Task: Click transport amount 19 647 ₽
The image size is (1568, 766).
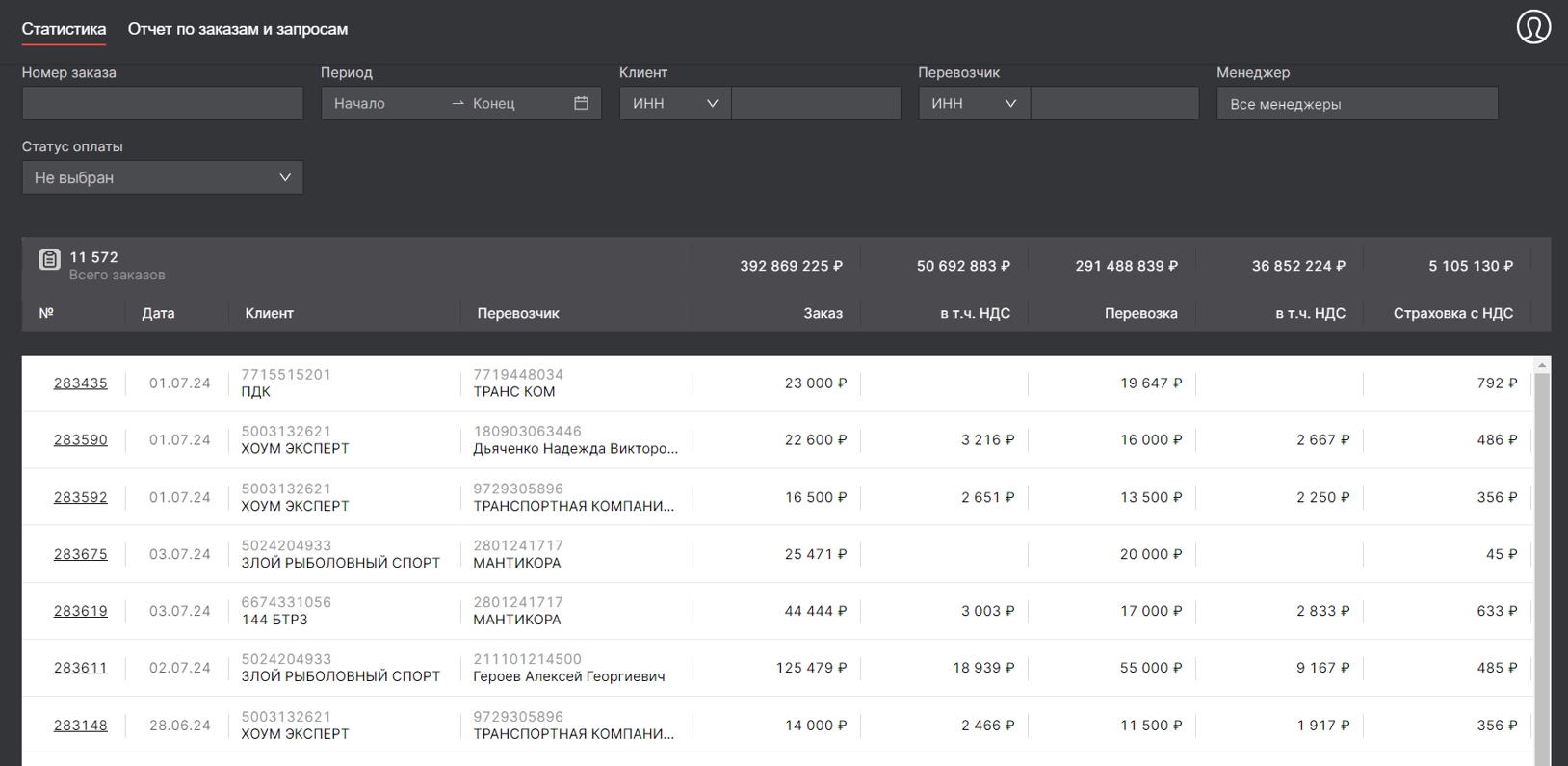Action: pyautogui.click(x=1151, y=383)
